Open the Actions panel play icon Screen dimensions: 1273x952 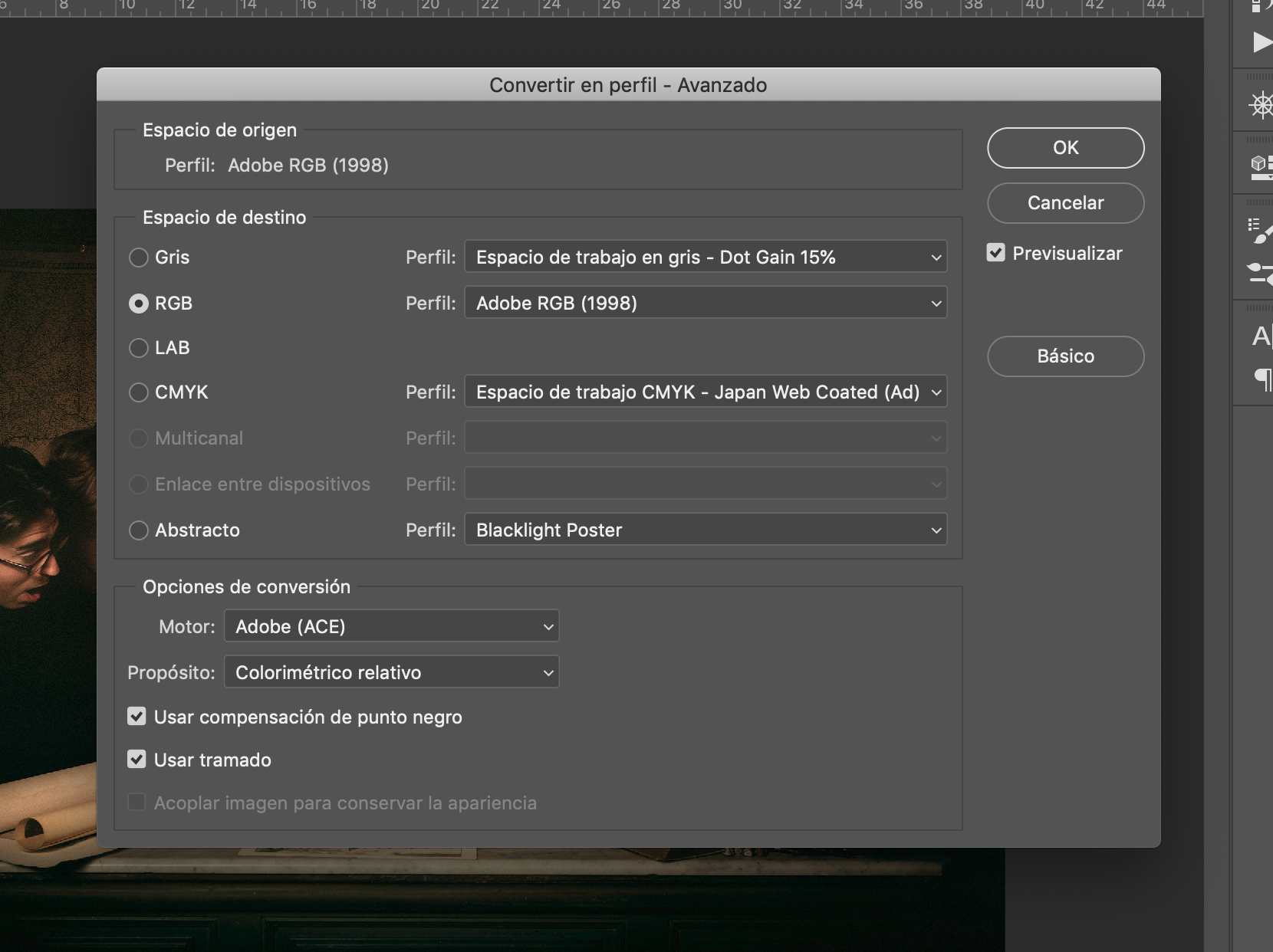pyautogui.click(x=1261, y=41)
